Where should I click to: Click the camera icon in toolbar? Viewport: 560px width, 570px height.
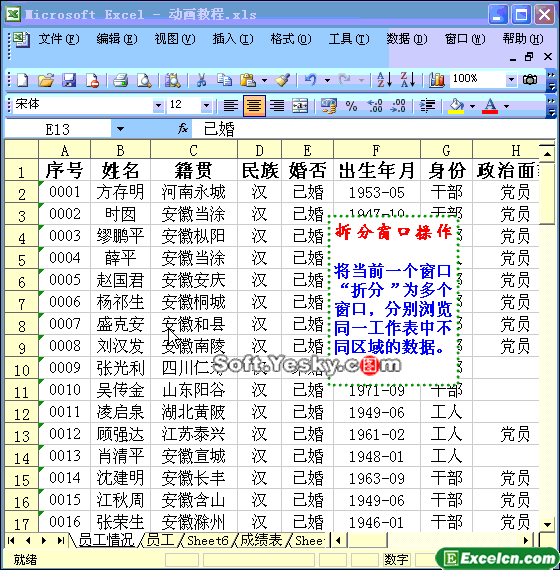pyautogui.click(x=530, y=79)
